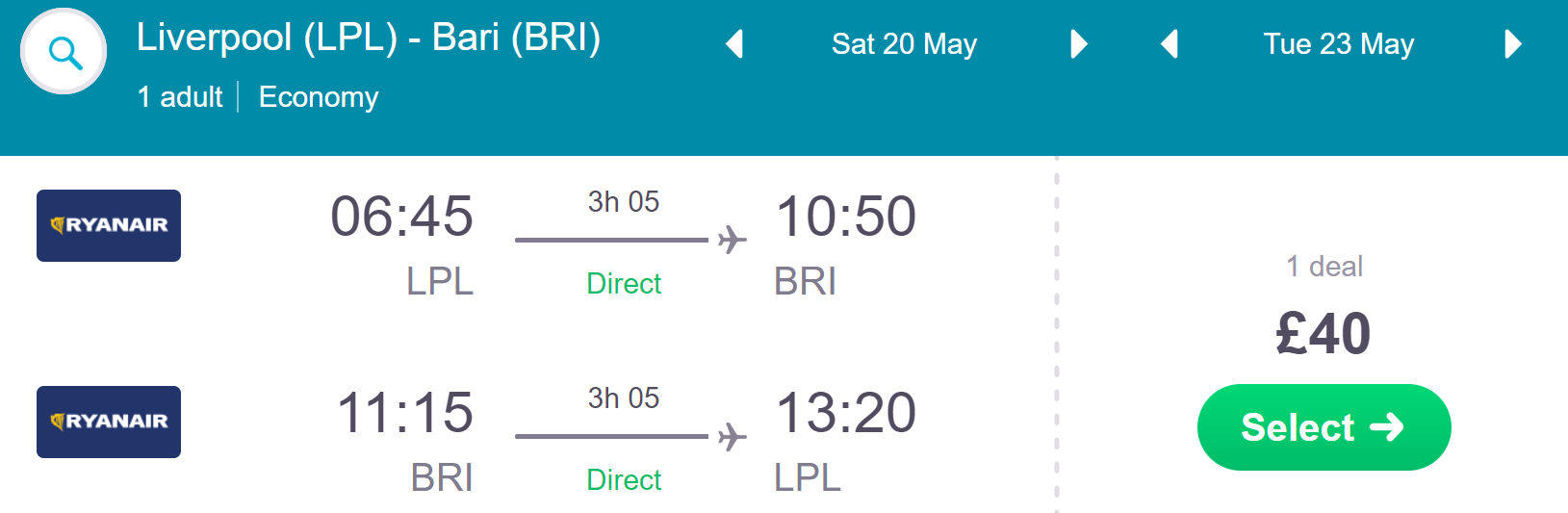This screenshot has height=513, width=1568.
Task: Go to next departure date arrow
Action: pyautogui.click(x=1078, y=44)
